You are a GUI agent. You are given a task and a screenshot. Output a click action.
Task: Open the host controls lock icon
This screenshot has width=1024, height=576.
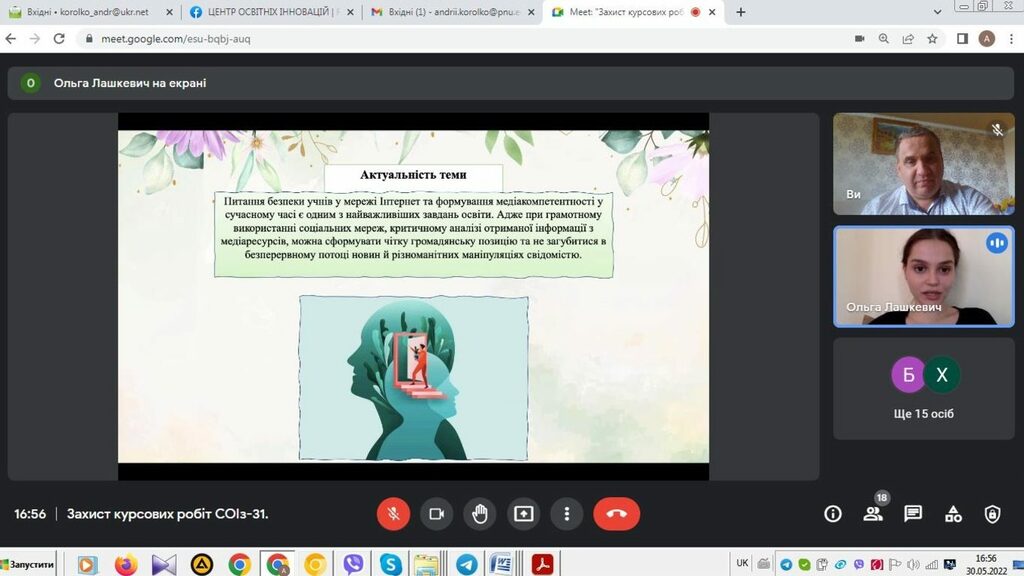pos(992,514)
